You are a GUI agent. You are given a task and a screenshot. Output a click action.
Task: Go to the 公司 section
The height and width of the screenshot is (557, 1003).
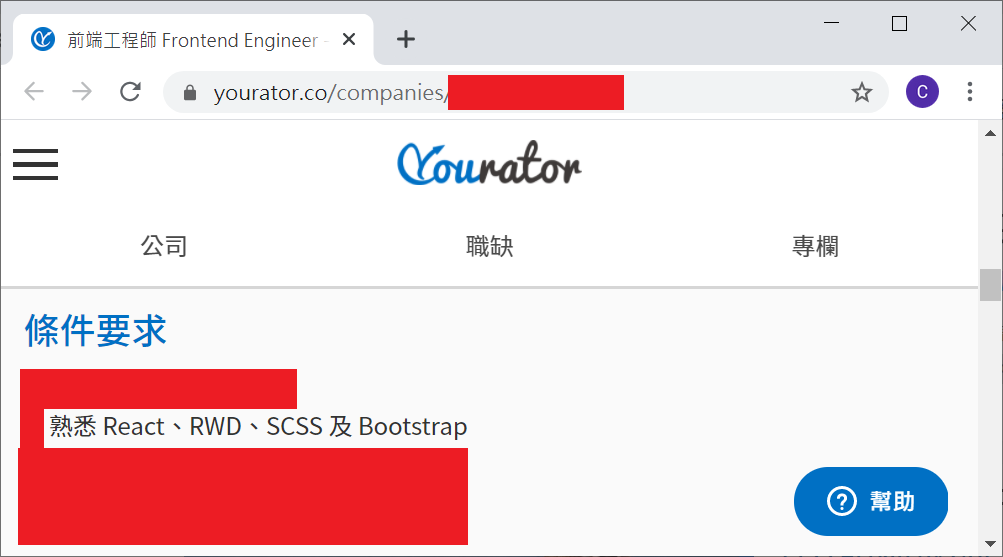(164, 246)
